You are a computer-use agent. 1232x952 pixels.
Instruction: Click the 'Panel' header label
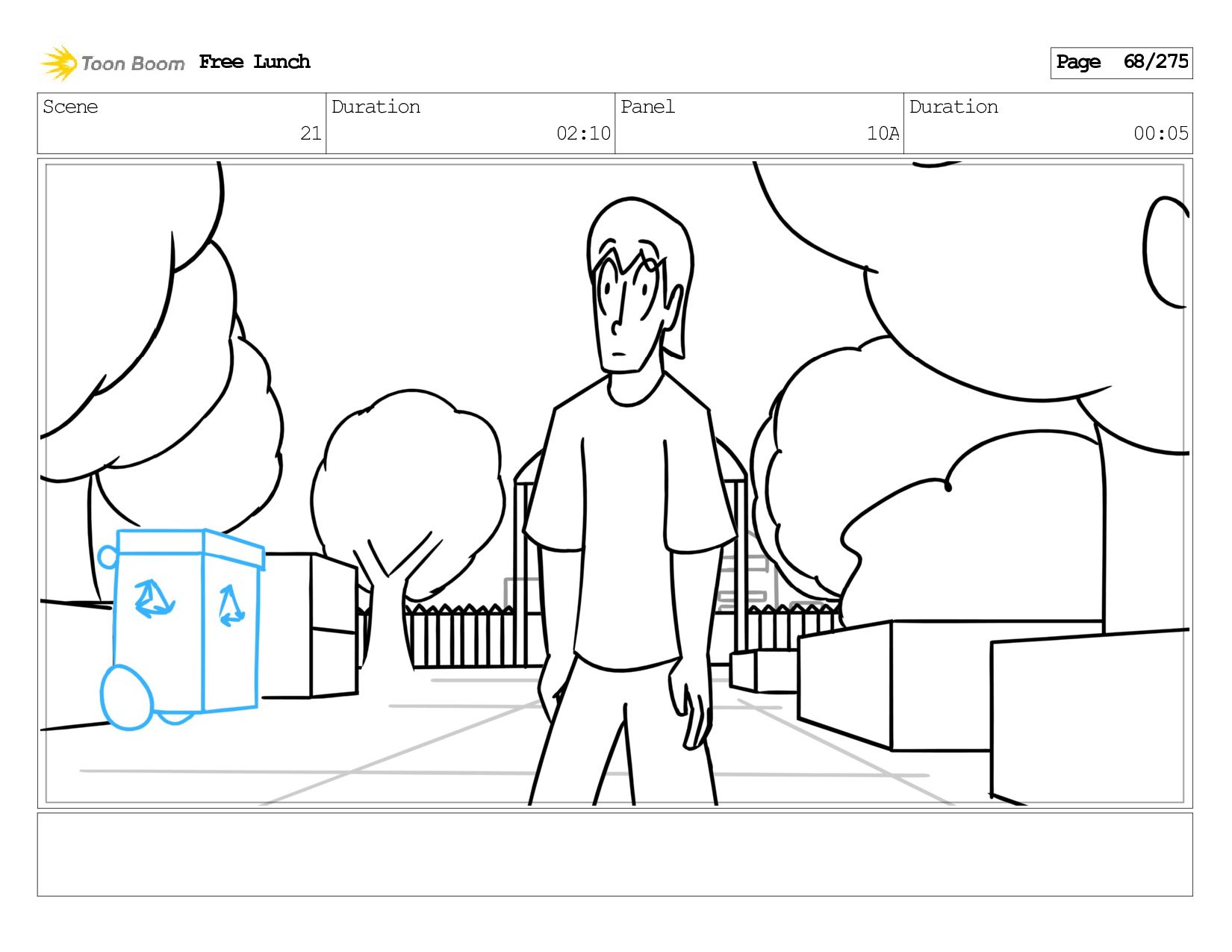click(x=647, y=107)
